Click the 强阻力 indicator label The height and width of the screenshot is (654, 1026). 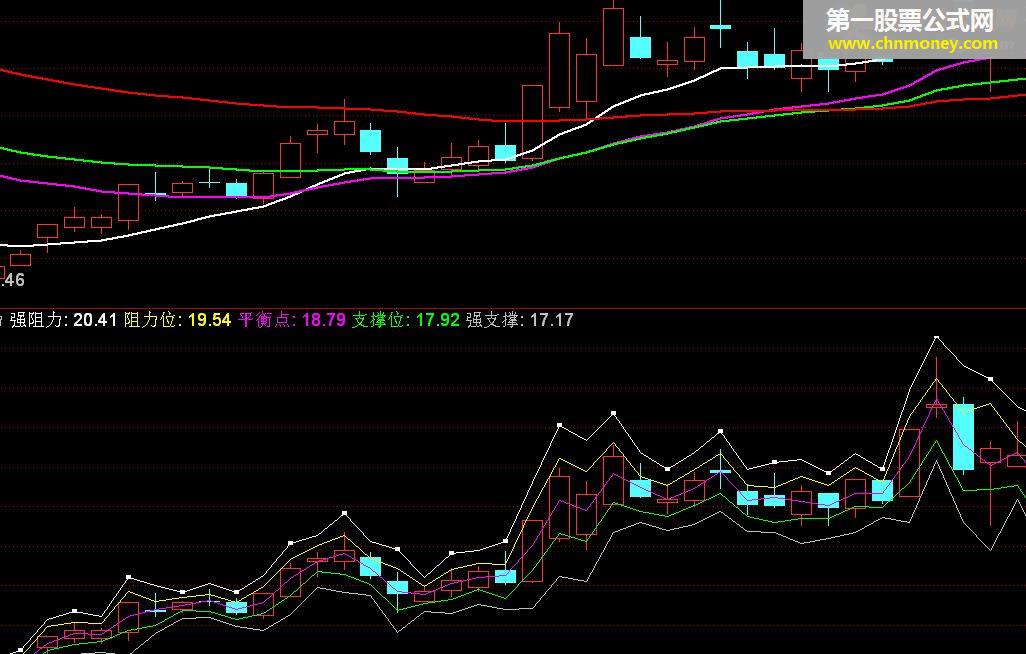37,320
